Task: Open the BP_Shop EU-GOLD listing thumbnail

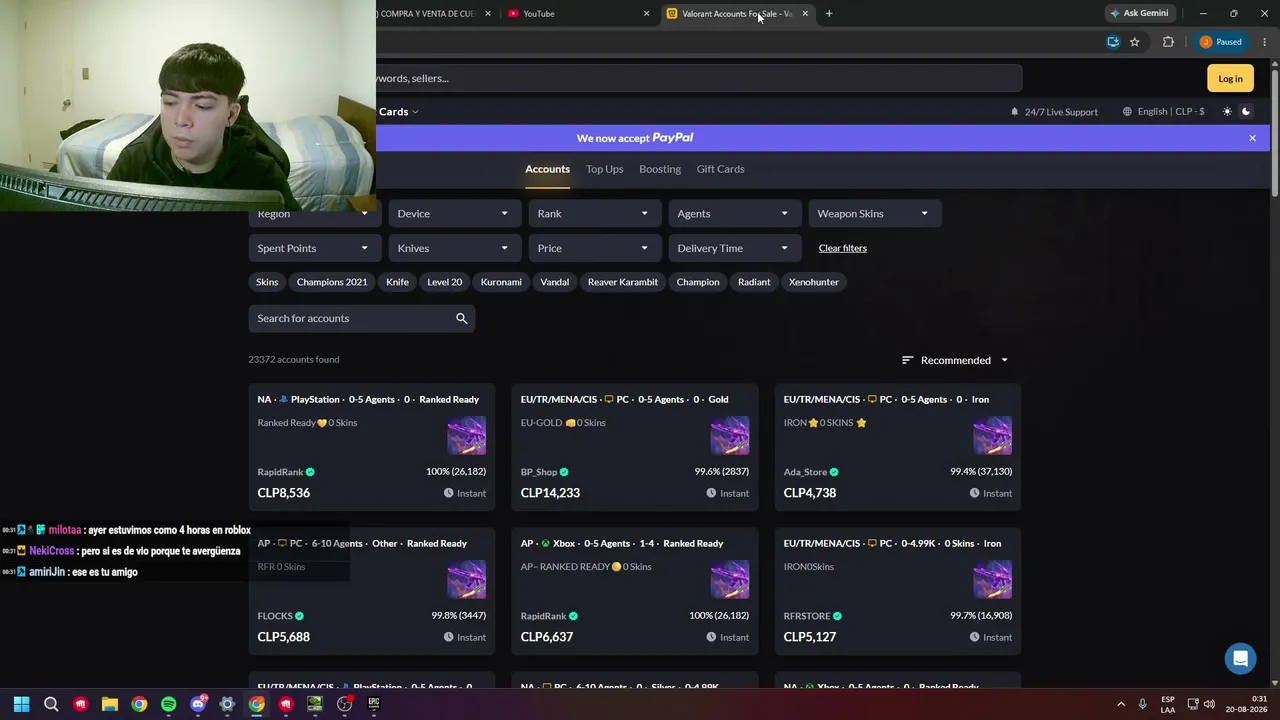Action: click(730, 437)
